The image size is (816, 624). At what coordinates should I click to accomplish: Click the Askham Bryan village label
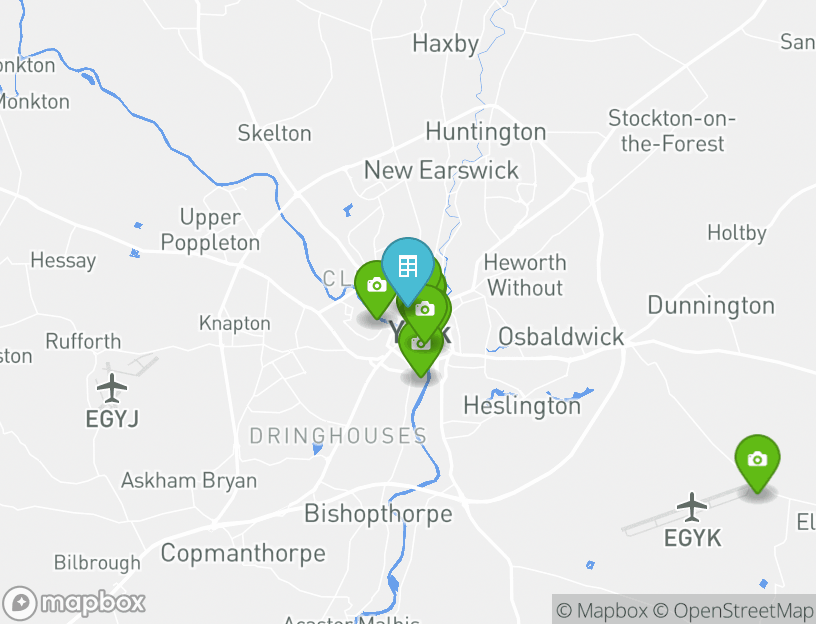coord(189,481)
